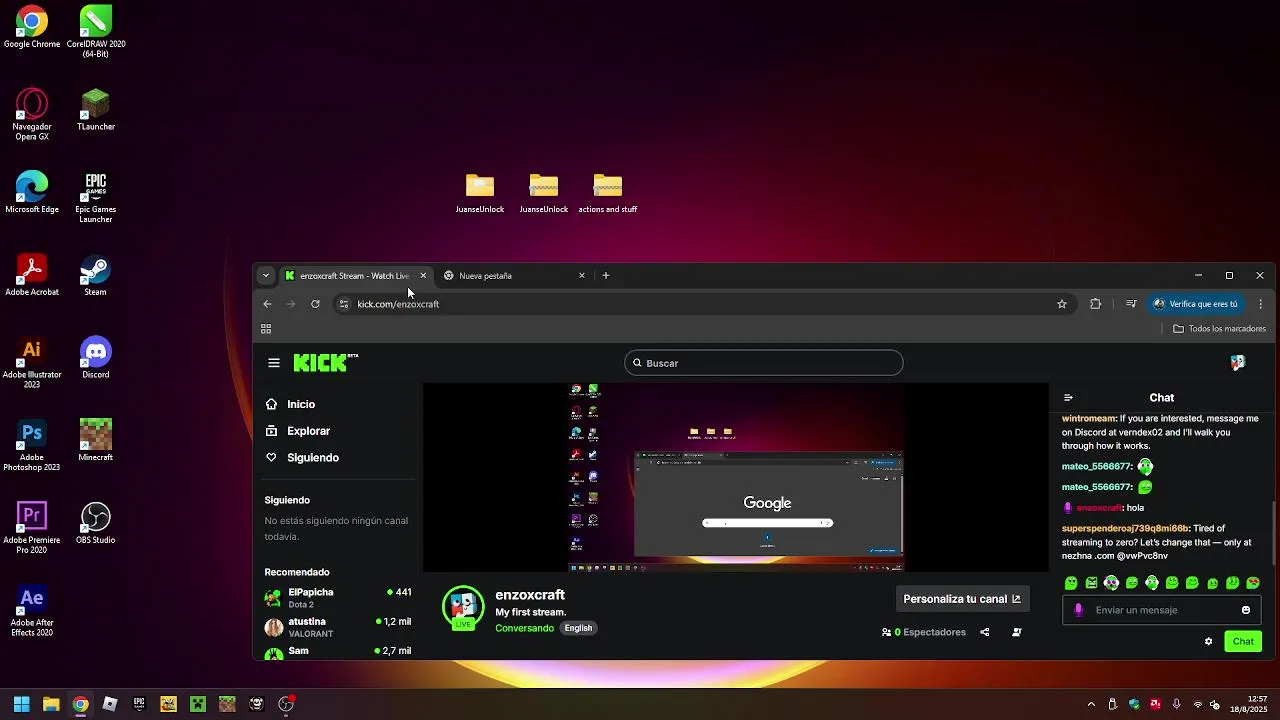Select TLauncher desktop icon
The image size is (1280, 720).
96,110
